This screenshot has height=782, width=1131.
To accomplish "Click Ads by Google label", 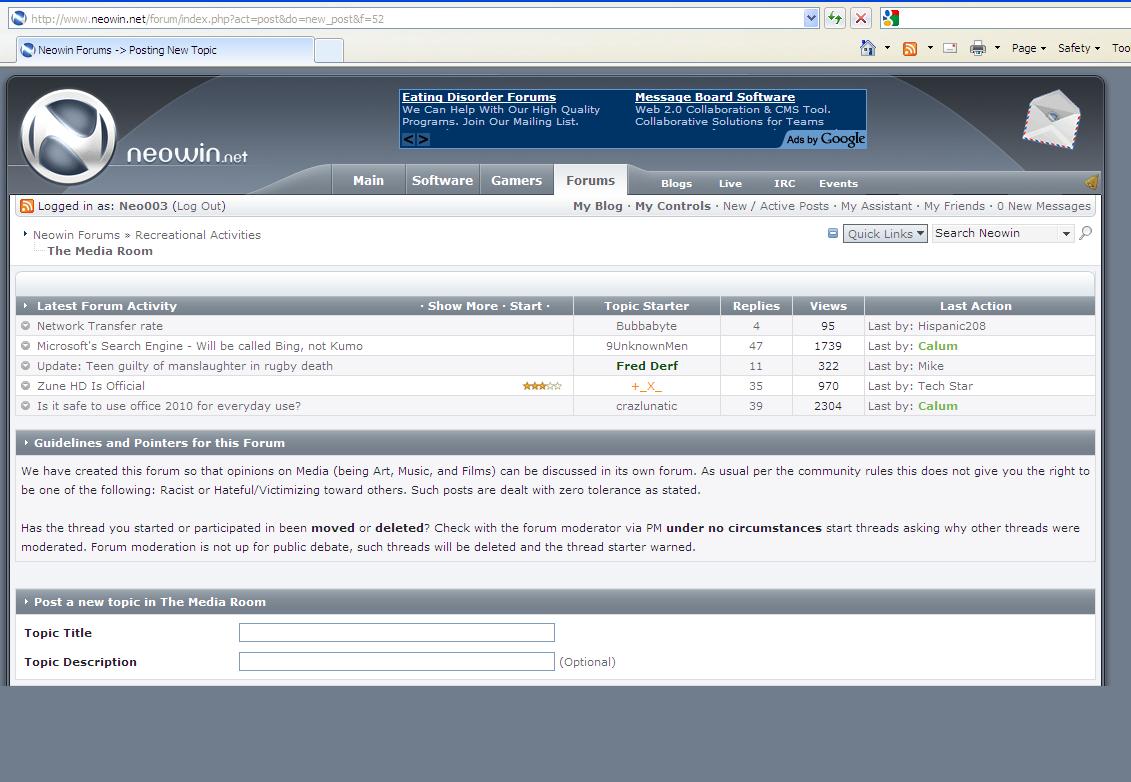I will 825,139.
